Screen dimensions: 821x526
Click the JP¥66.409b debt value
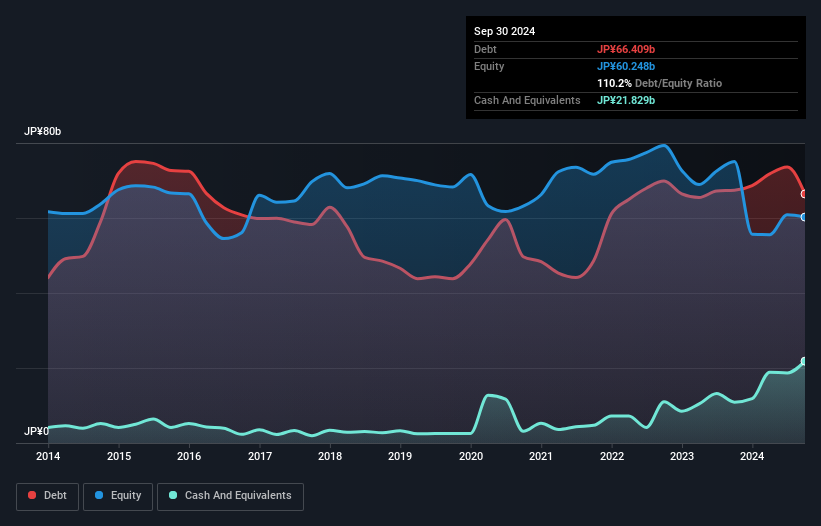tap(626, 49)
